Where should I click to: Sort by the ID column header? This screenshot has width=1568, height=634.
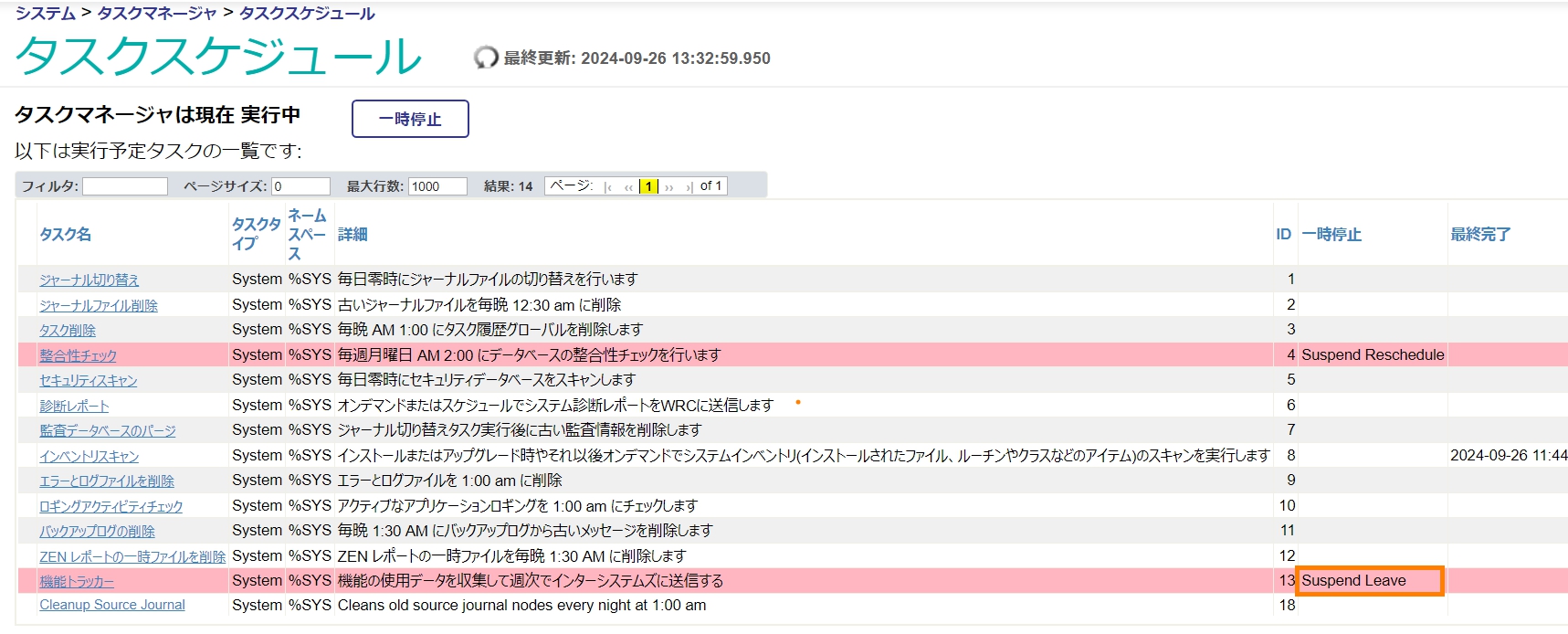[x=1283, y=235]
